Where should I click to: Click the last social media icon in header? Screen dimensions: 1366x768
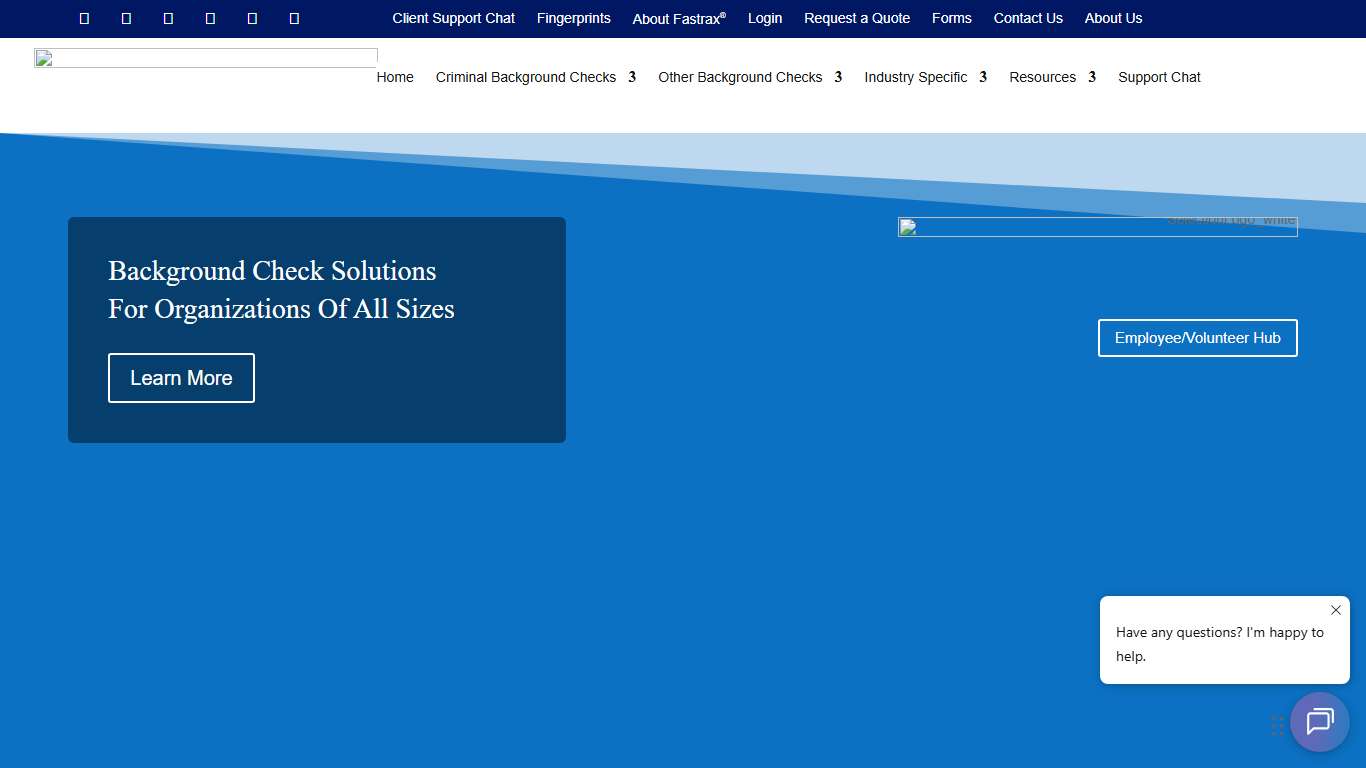click(x=294, y=18)
